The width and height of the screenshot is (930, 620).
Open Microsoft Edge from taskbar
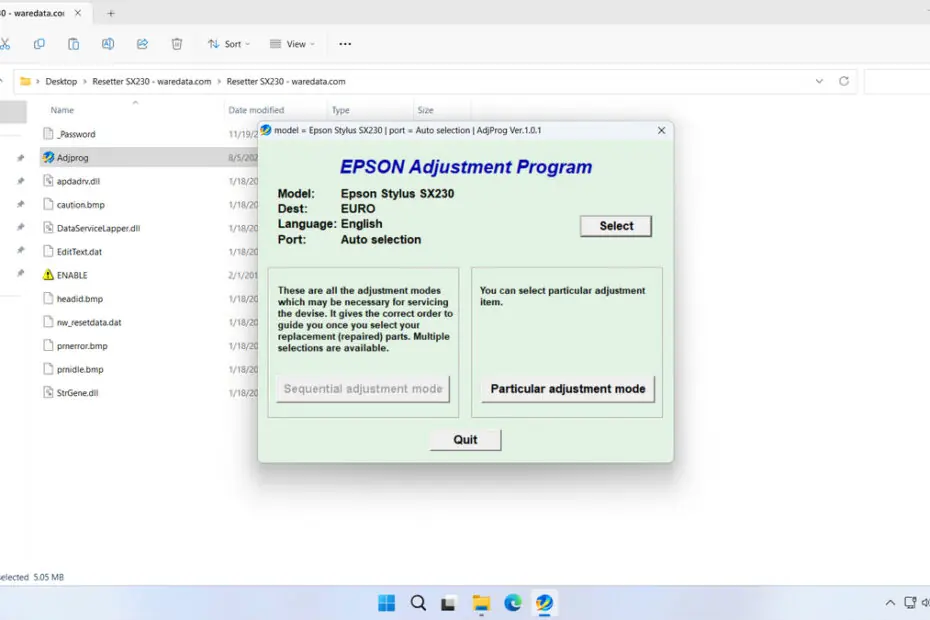click(513, 603)
